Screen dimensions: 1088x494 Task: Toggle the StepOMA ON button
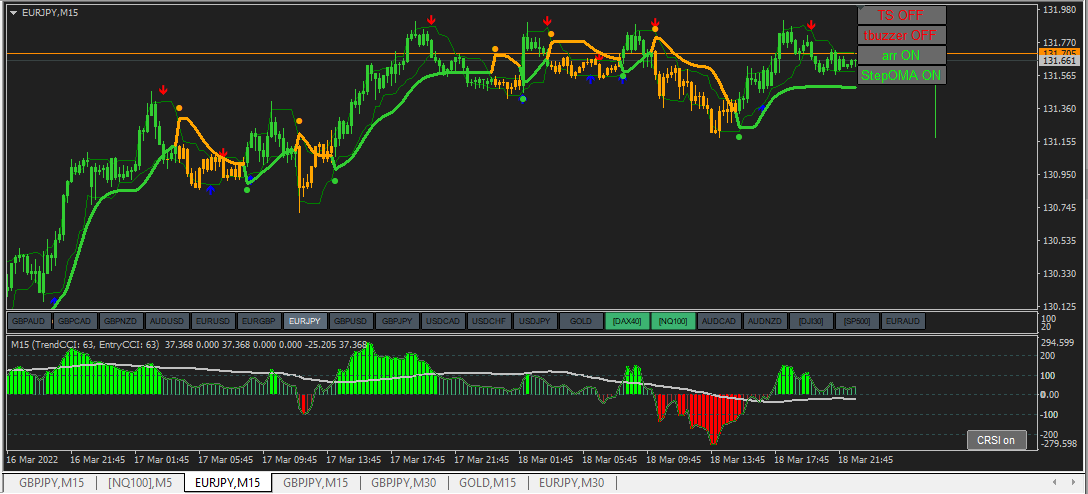902,75
